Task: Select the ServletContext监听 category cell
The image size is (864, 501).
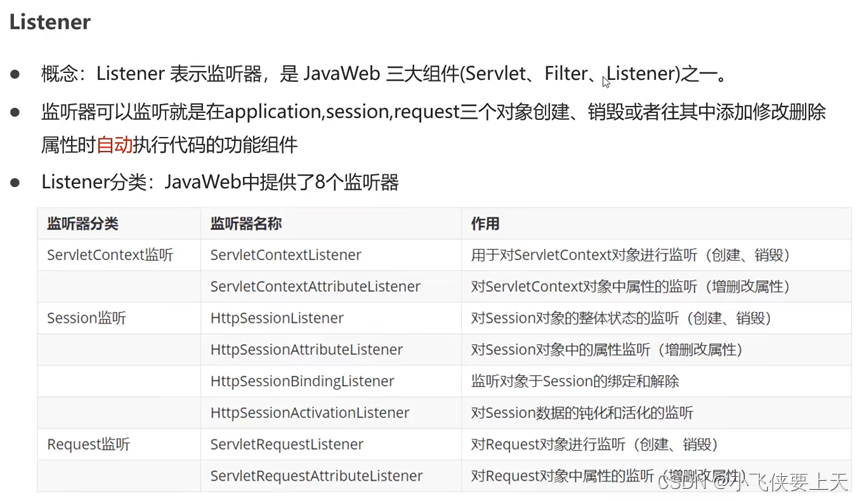Action: tap(110, 255)
